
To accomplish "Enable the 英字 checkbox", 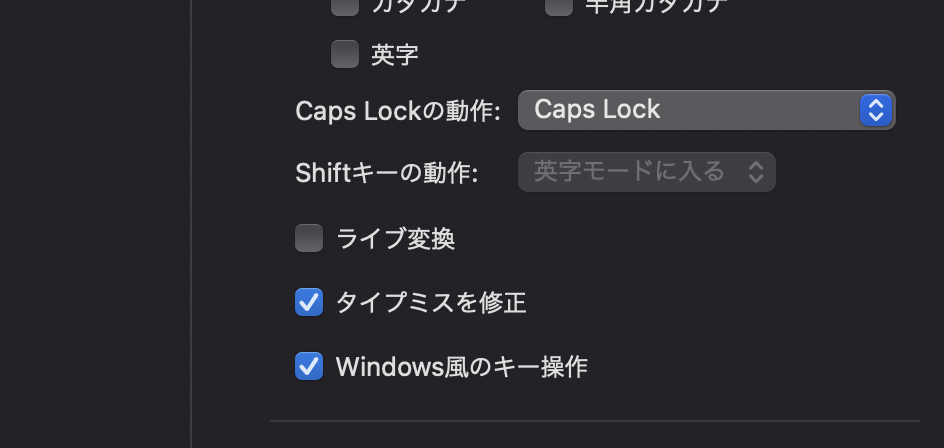I will (x=345, y=54).
